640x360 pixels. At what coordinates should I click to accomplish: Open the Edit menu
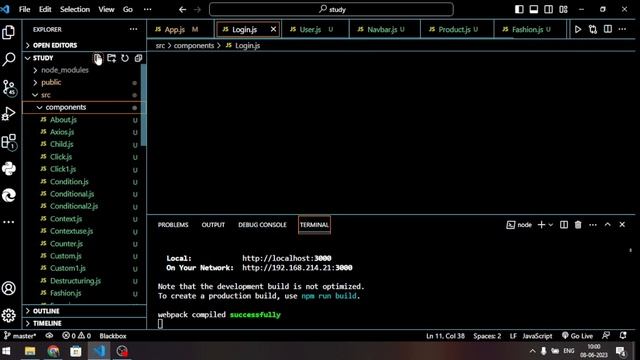coord(45,9)
